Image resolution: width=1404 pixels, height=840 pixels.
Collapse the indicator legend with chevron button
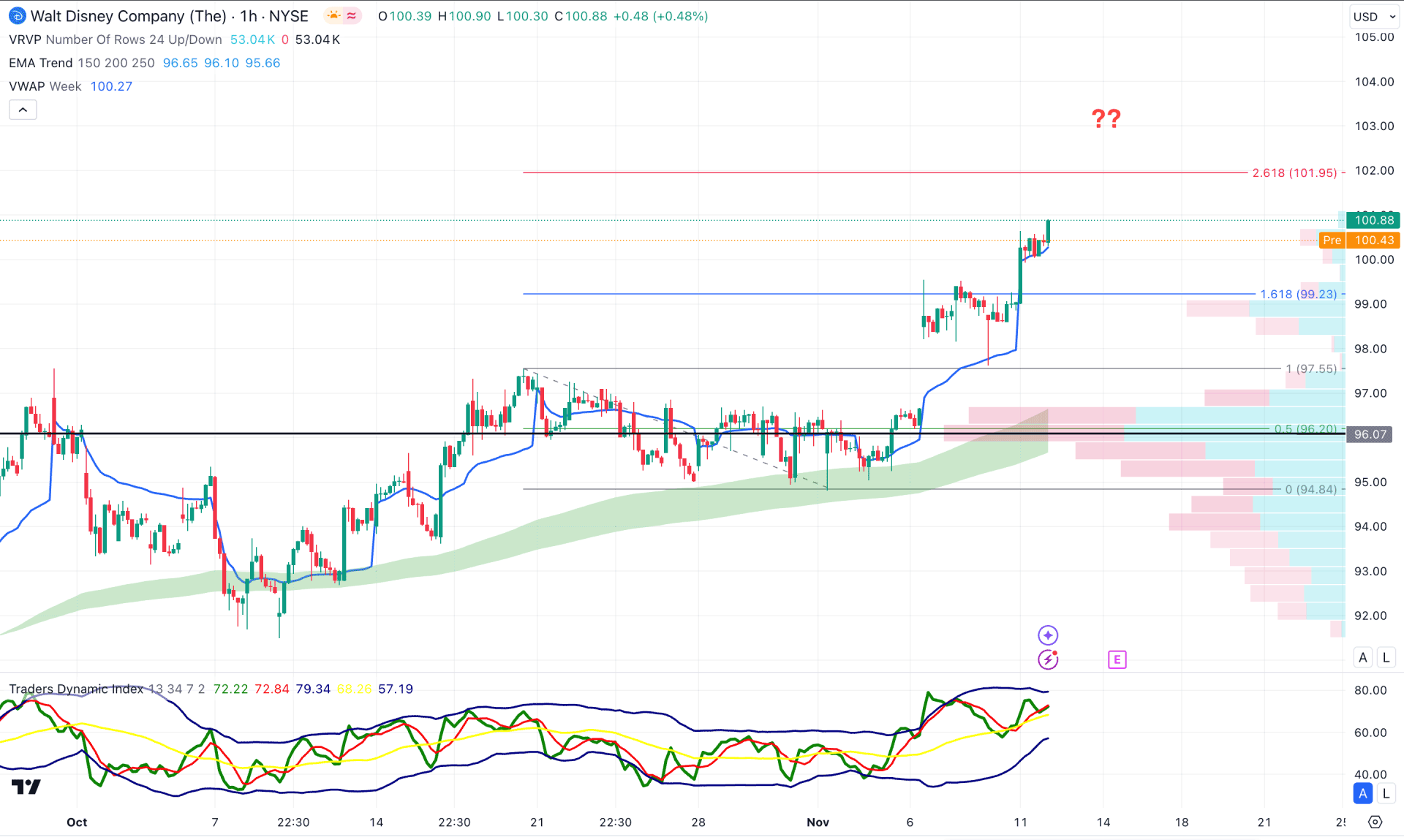23,110
